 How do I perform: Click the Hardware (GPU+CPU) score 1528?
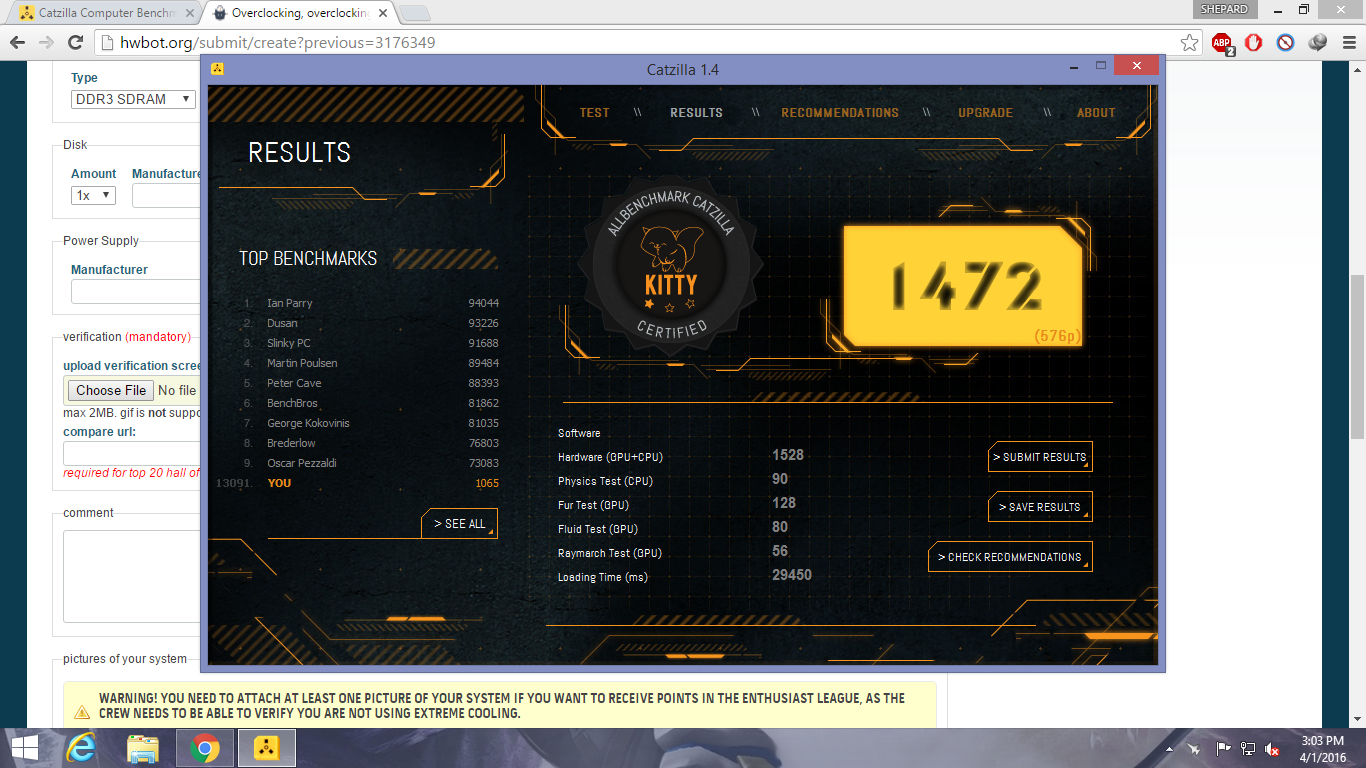click(x=788, y=455)
